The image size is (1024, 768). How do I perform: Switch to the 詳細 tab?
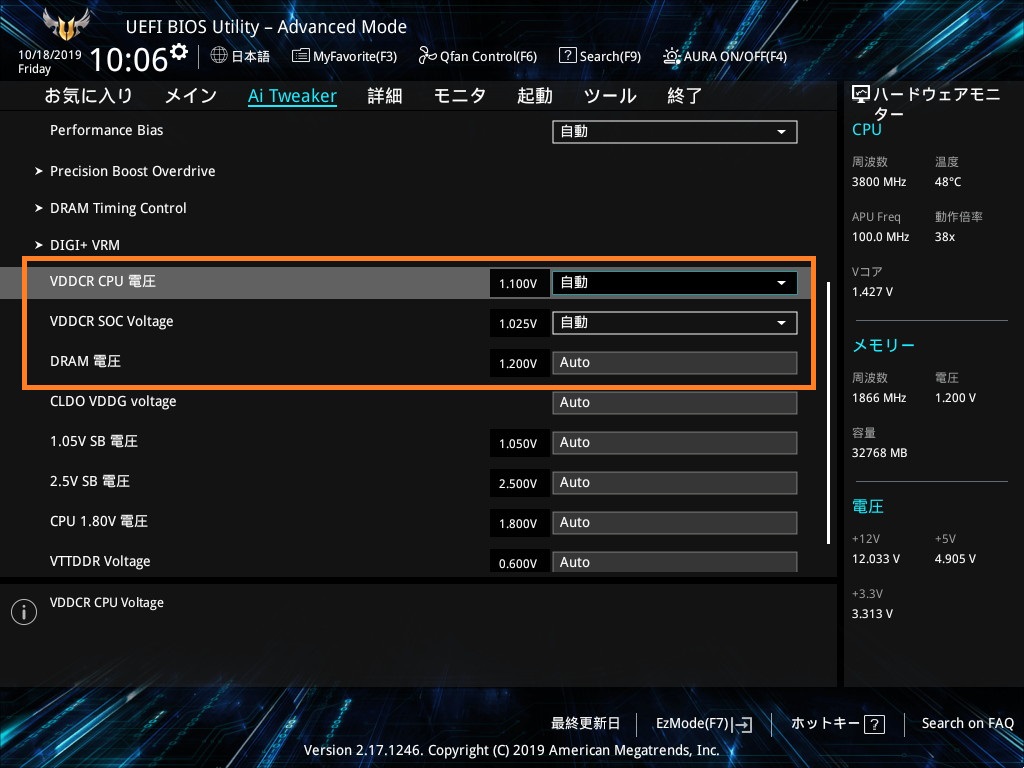tap(385, 96)
